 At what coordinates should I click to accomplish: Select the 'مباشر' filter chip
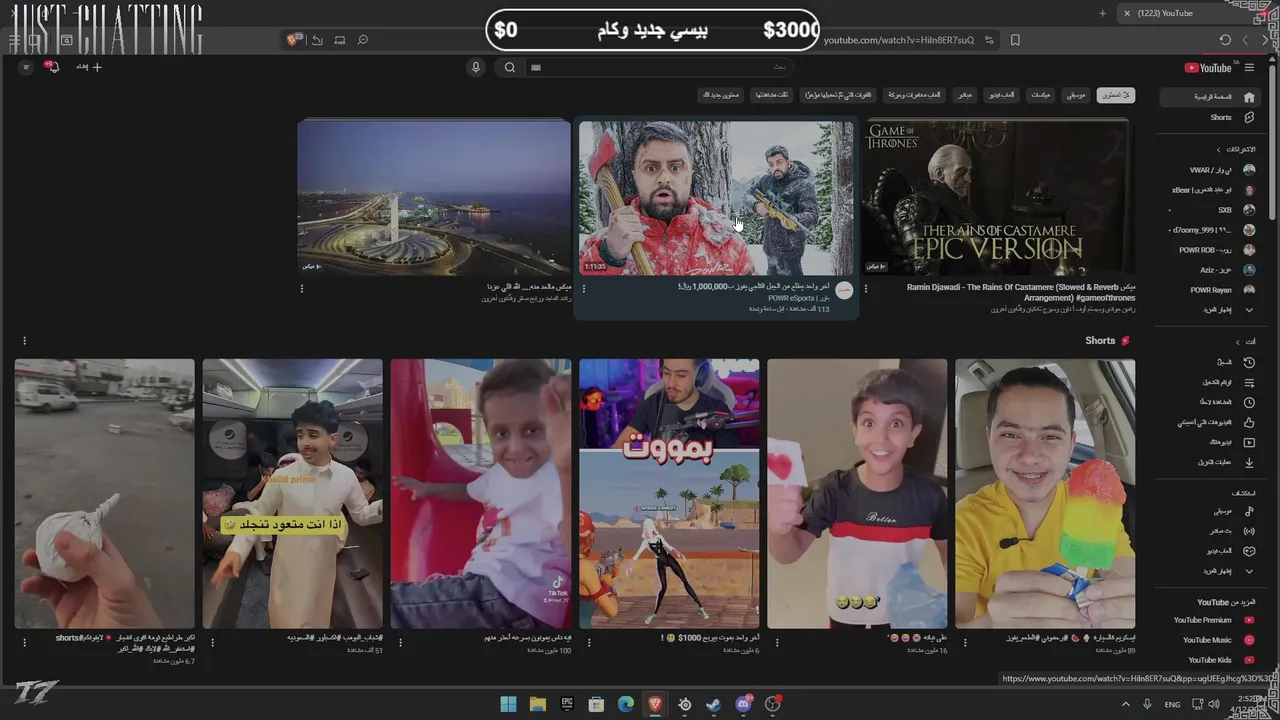coord(965,95)
